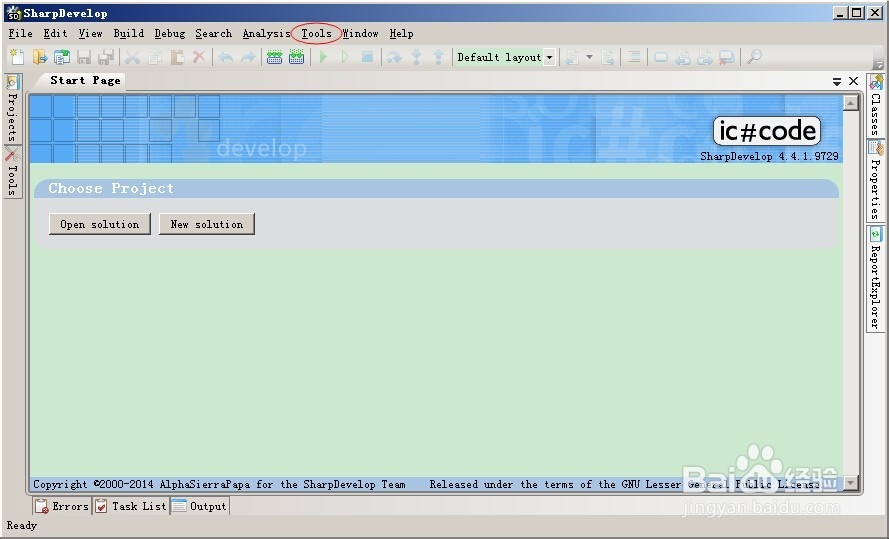Open the Search menu

pos(214,33)
